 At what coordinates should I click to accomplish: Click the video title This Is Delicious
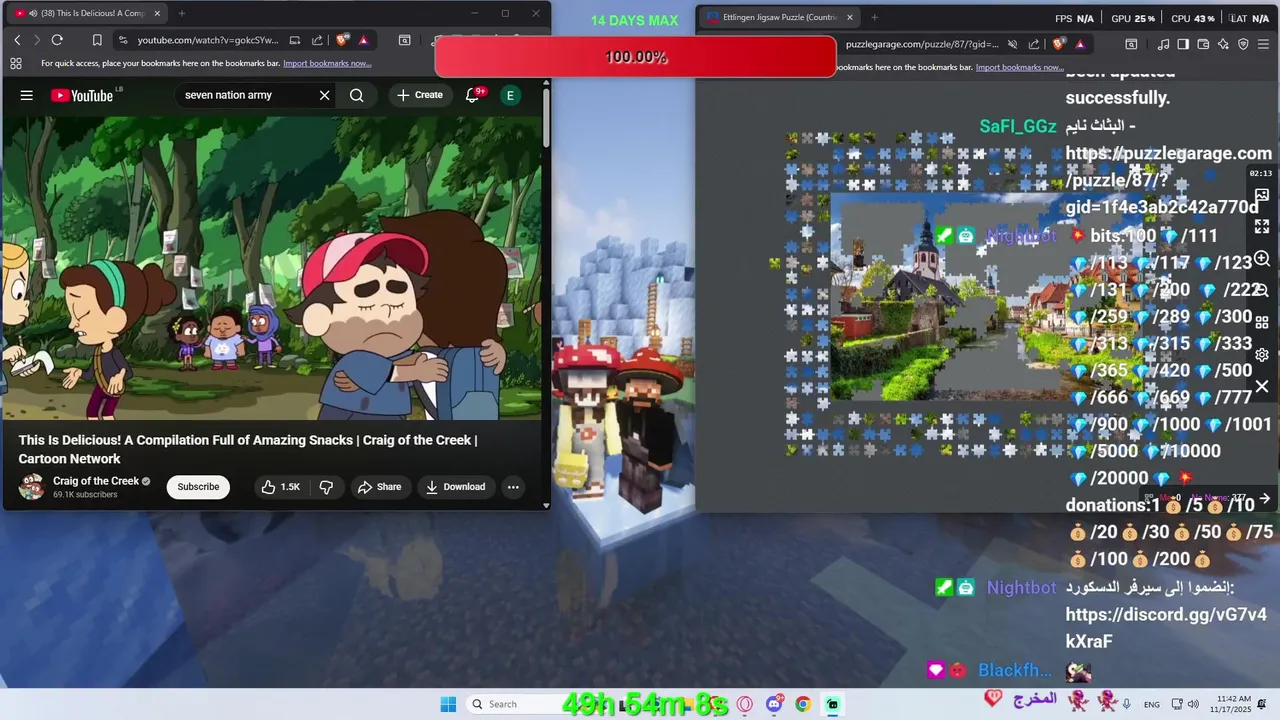247,449
